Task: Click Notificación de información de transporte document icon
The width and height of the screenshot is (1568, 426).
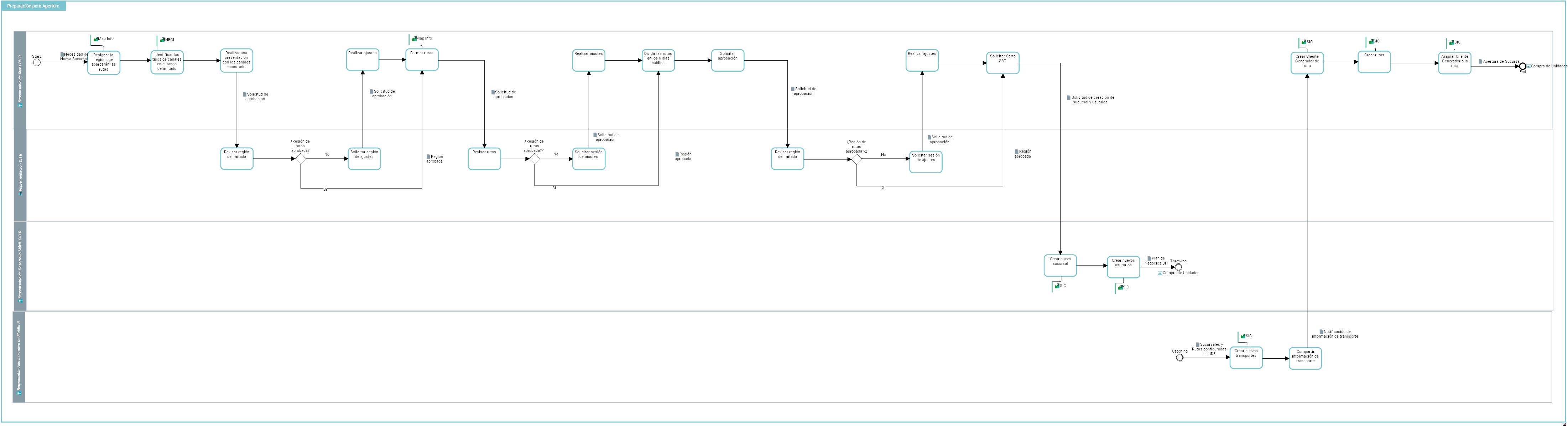Action: point(1322,332)
